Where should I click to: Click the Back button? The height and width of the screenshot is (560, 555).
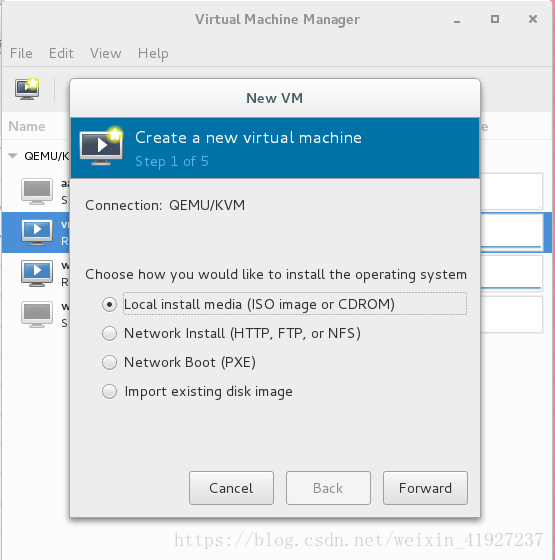tap(328, 488)
